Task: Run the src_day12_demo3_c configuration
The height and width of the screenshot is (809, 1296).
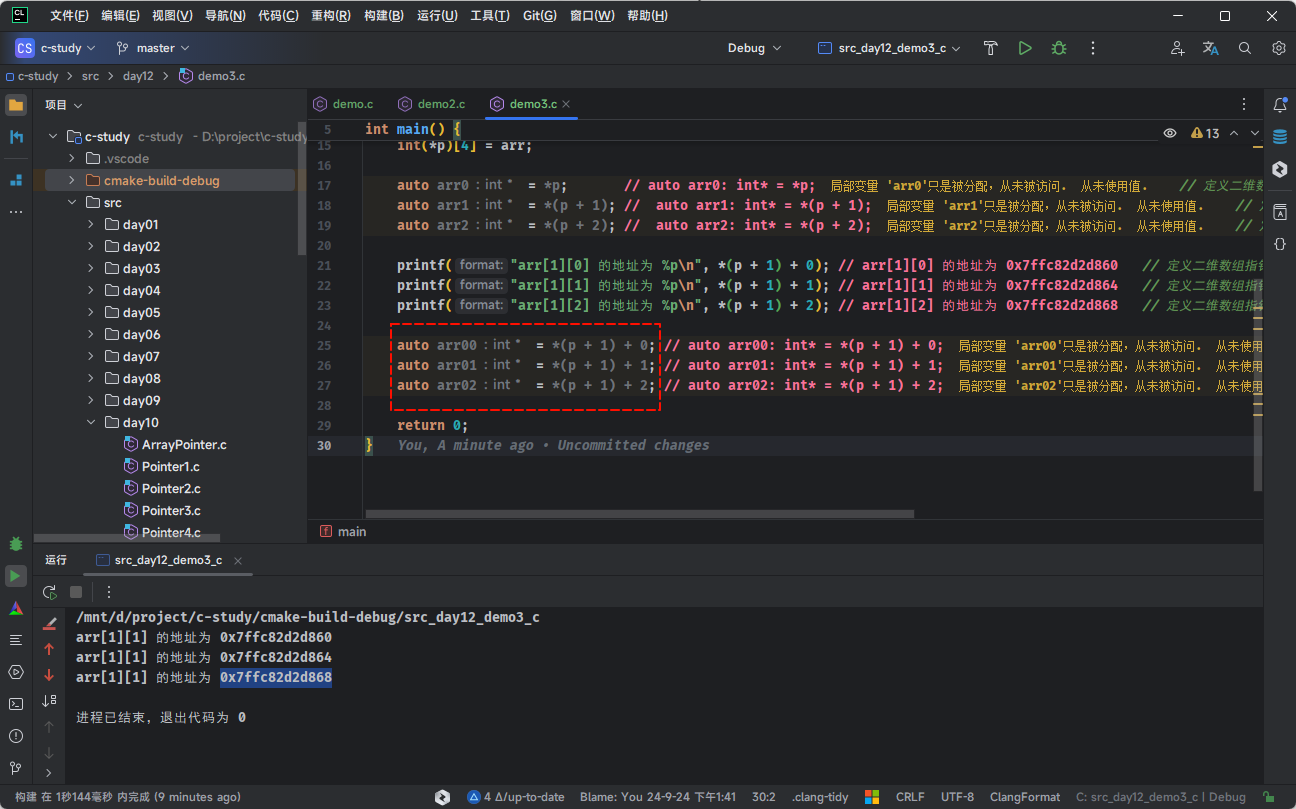Action: (x=1025, y=48)
